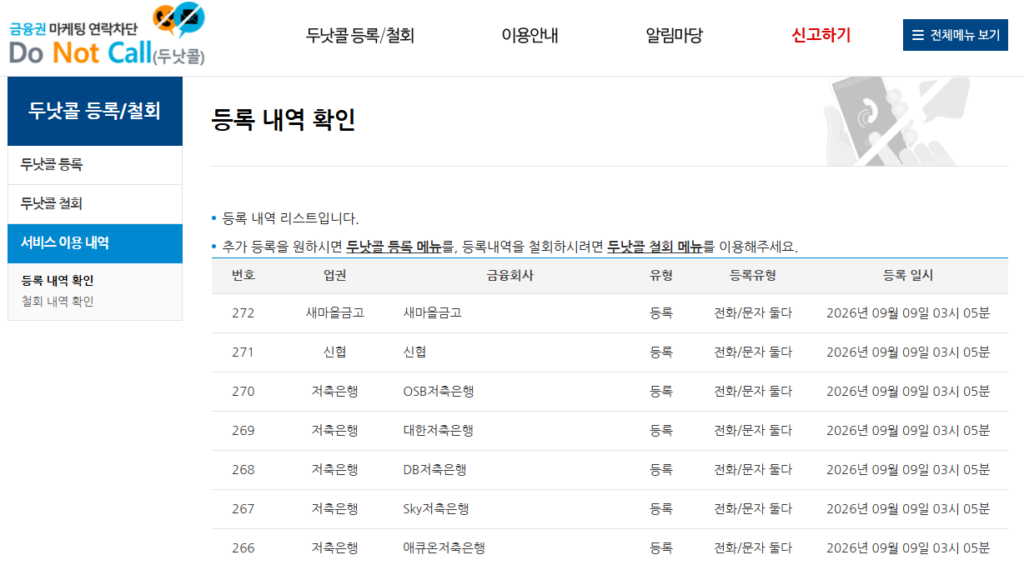This screenshot has height=565, width=1024.
Task: Open 철회 내역 확인 submenu item
Action: click(57, 302)
